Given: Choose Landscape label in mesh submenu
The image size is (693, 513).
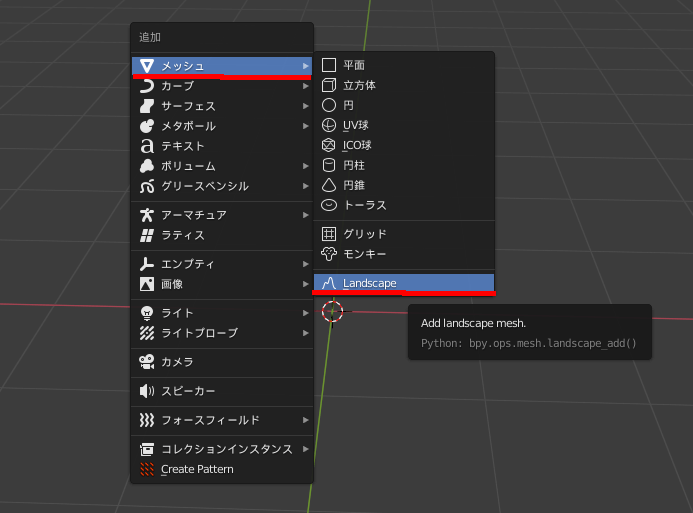Looking at the screenshot, I should tap(369, 283).
